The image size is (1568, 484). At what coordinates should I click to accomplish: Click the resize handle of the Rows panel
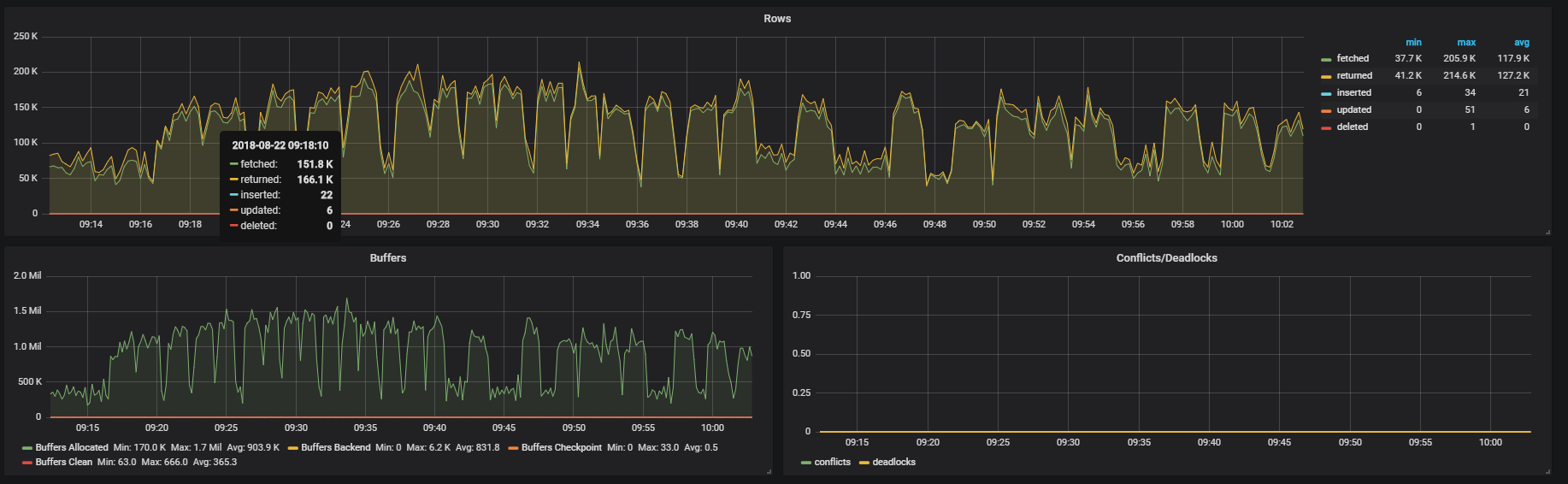(x=1547, y=232)
